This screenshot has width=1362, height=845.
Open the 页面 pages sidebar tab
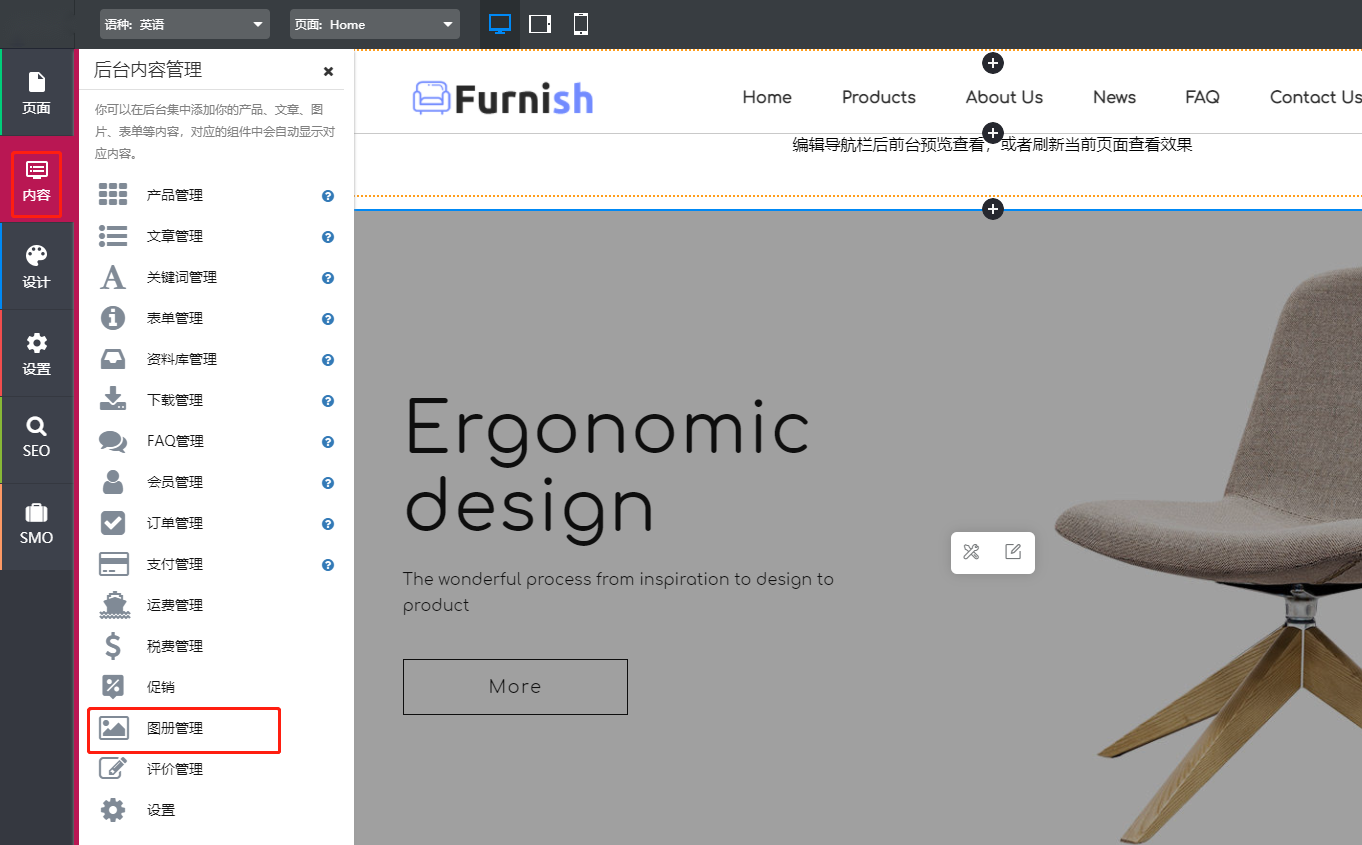[x=37, y=93]
